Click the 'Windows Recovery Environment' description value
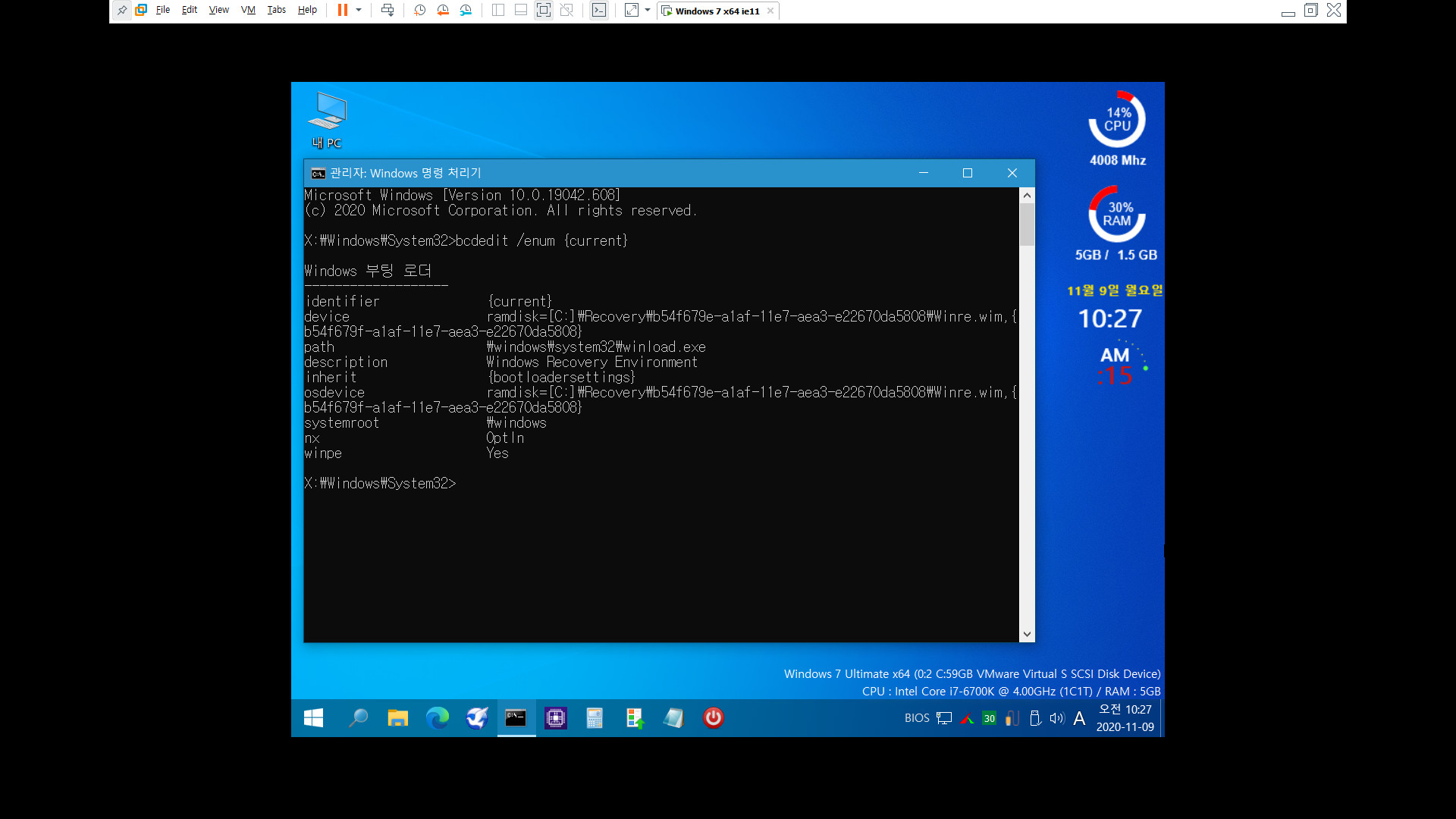The width and height of the screenshot is (1456, 819). [591, 362]
